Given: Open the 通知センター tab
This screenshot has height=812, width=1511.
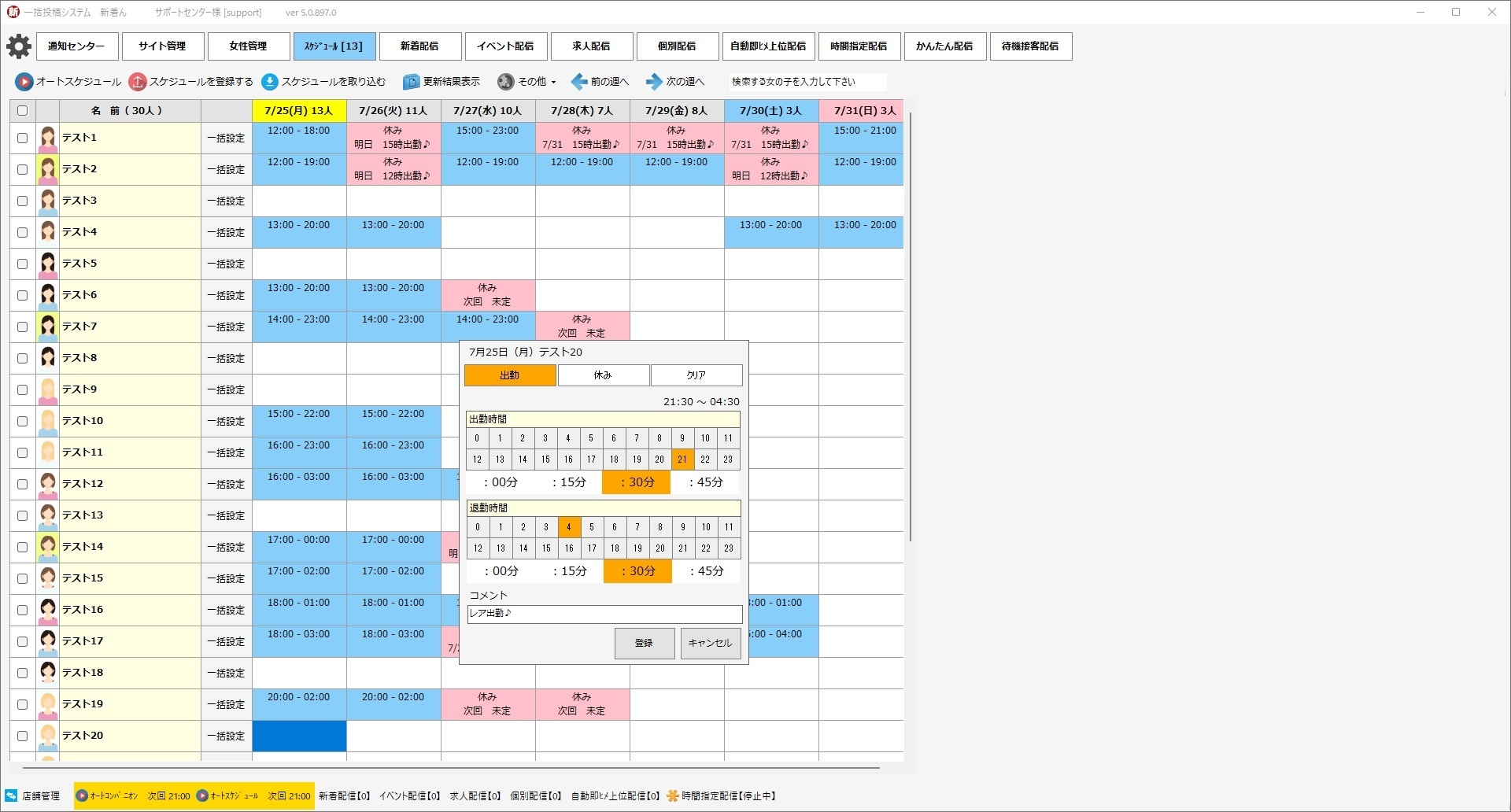Looking at the screenshot, I should pyautogui.click(x=76, y=46).
